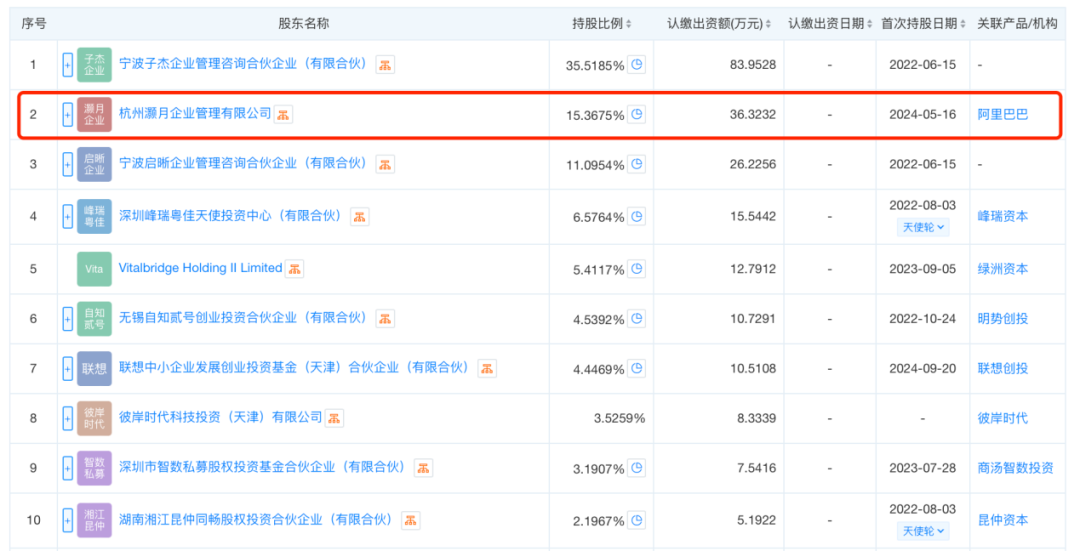Viewport: 1080px width, 551px height.
Task: Open 天使轮 dropdown under 峰瑞资本 row date
Action: pos(923,227)
